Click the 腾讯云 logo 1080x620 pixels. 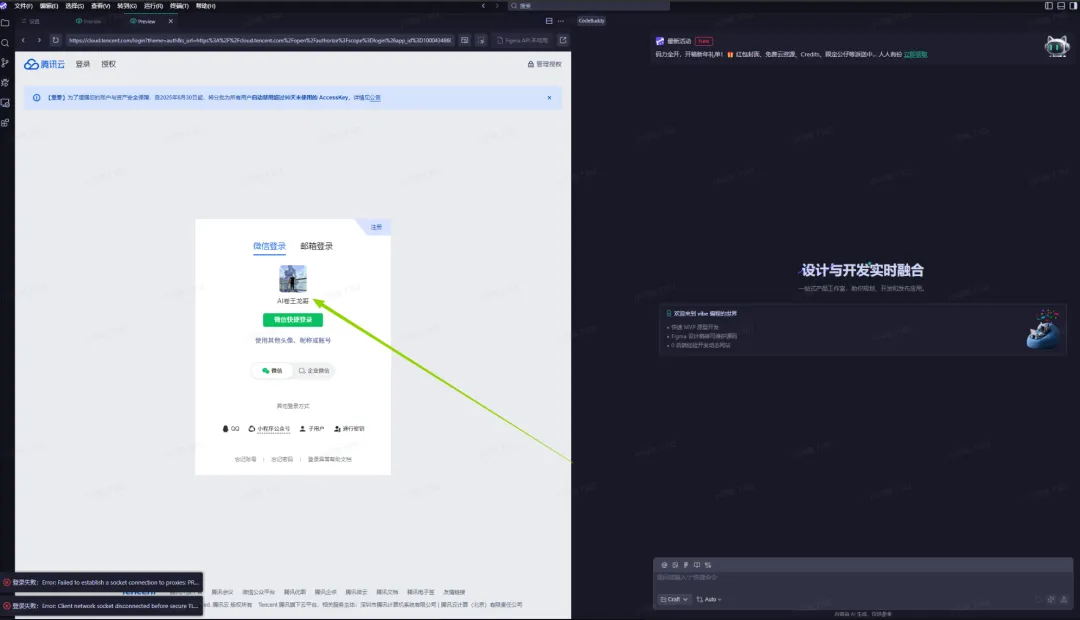[x=44, y=64]
